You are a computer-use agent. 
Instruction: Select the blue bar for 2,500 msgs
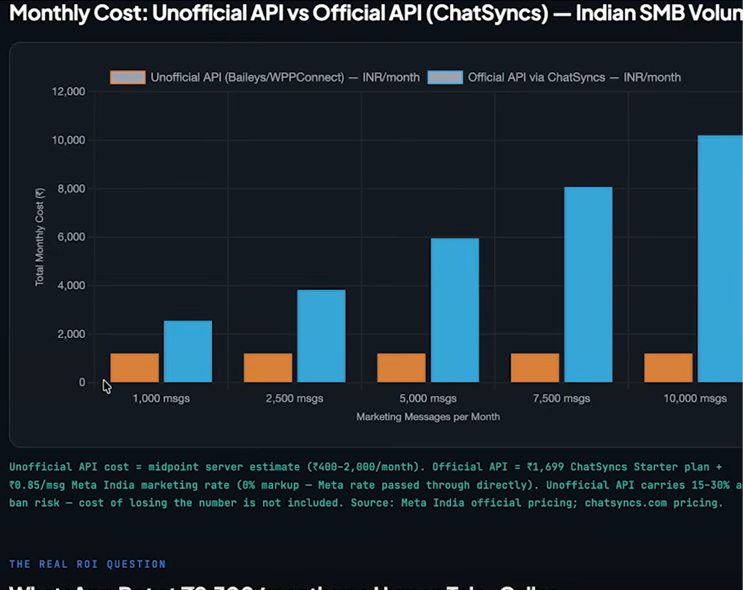pyautogui.click(x=321, y=336)
